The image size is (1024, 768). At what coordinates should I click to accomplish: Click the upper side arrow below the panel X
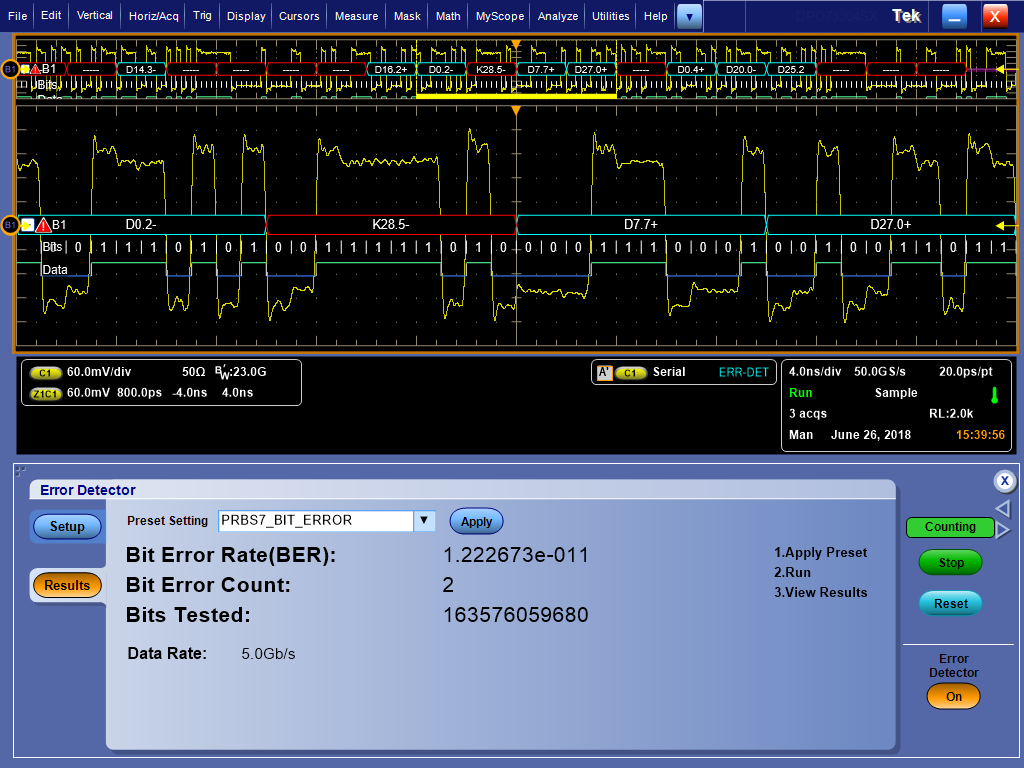pos(1003,509)
